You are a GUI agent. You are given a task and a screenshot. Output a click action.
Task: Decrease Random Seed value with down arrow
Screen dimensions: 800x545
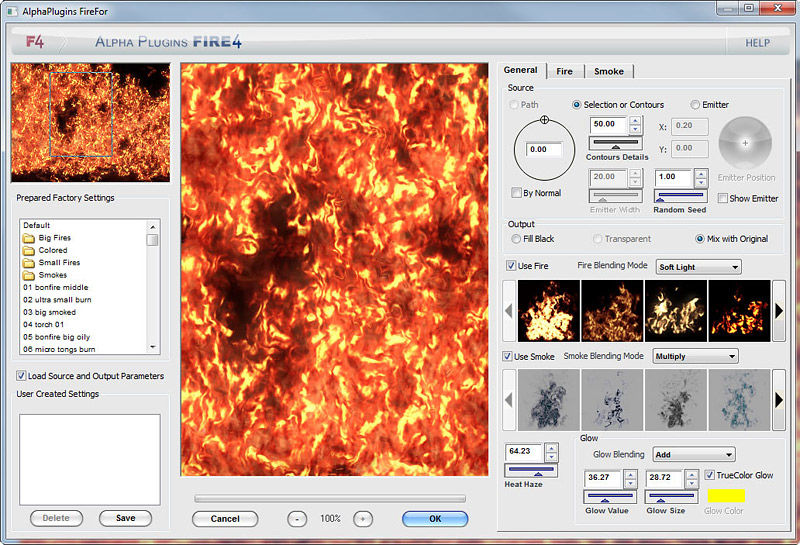701,182
